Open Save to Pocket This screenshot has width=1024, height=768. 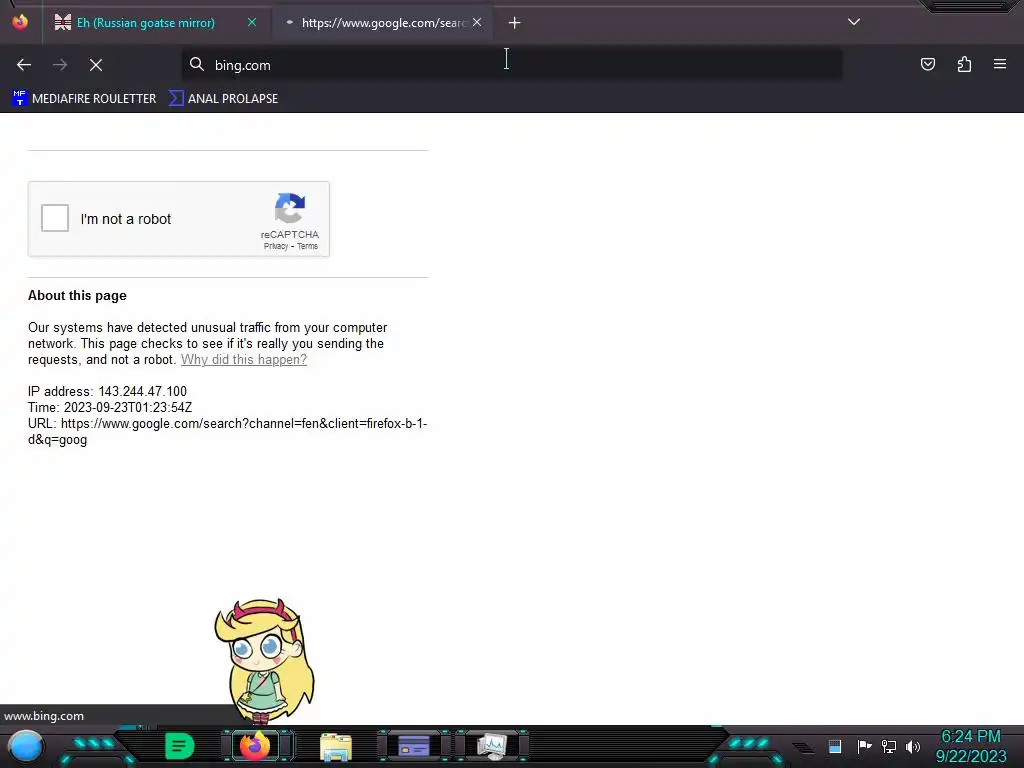tap(928, 64)
